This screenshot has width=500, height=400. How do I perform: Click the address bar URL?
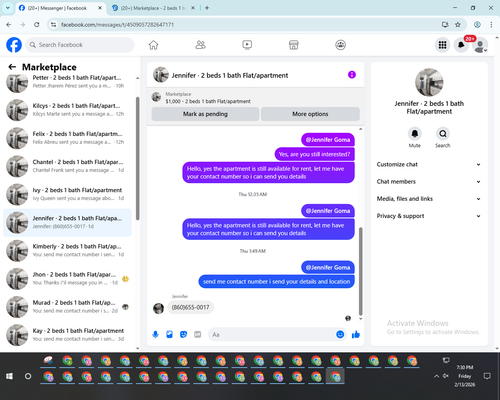117,25
